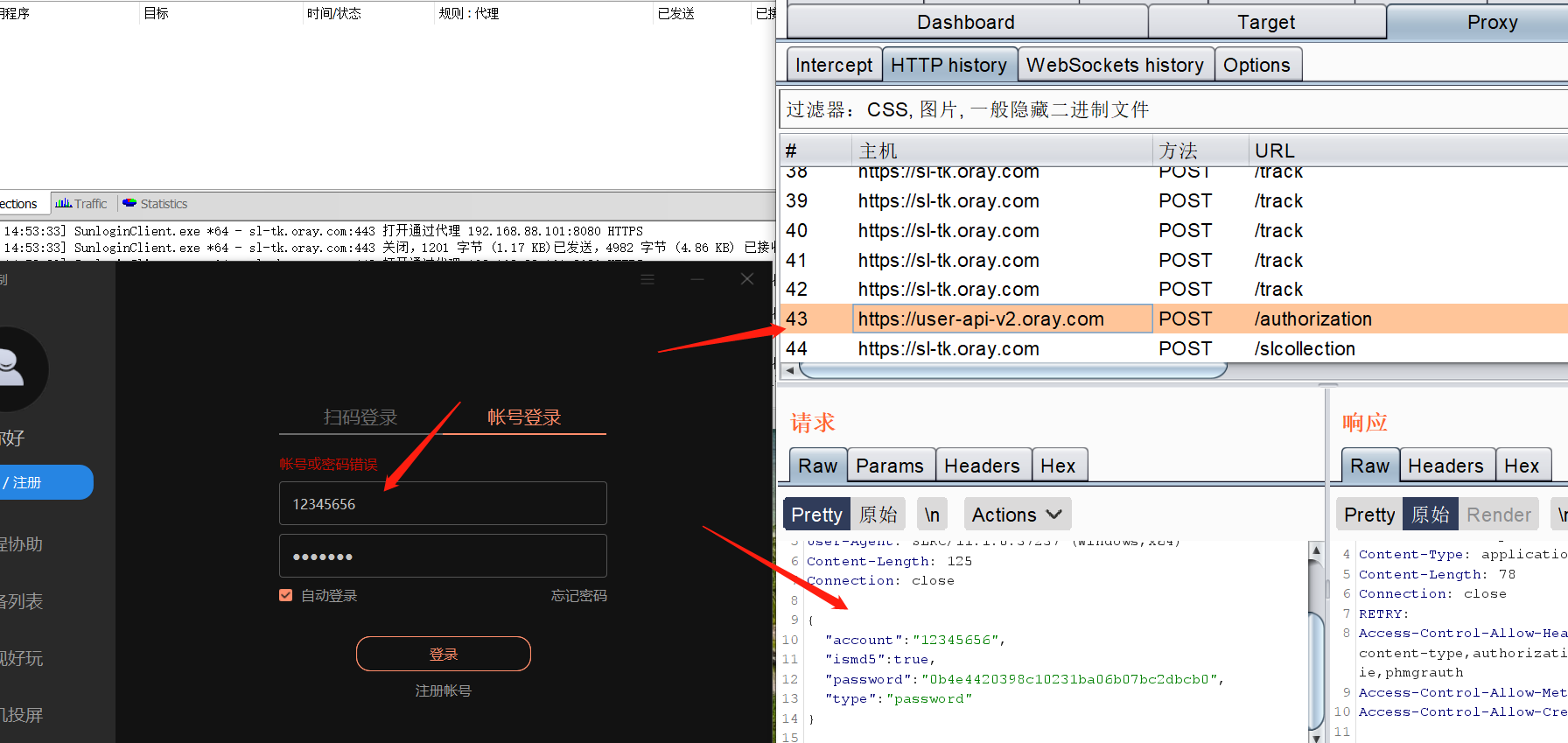1568x743 pixels.
Task: Select Pretty view in response panel
Action: tap(1369, 515)
